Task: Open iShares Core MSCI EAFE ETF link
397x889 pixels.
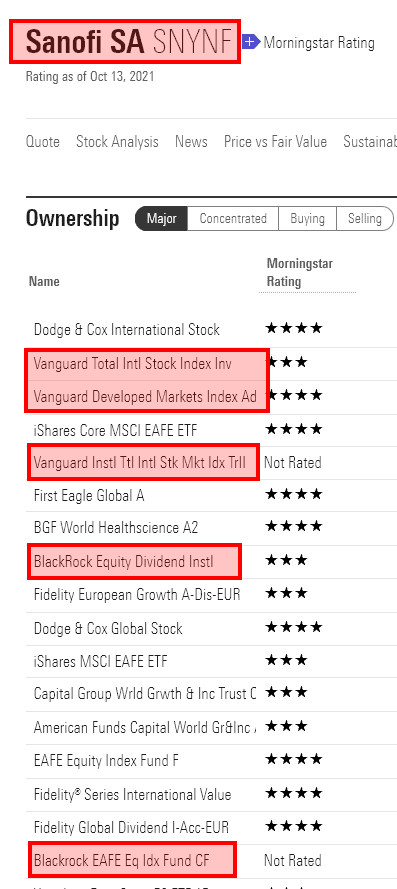Action: (116, 430)
